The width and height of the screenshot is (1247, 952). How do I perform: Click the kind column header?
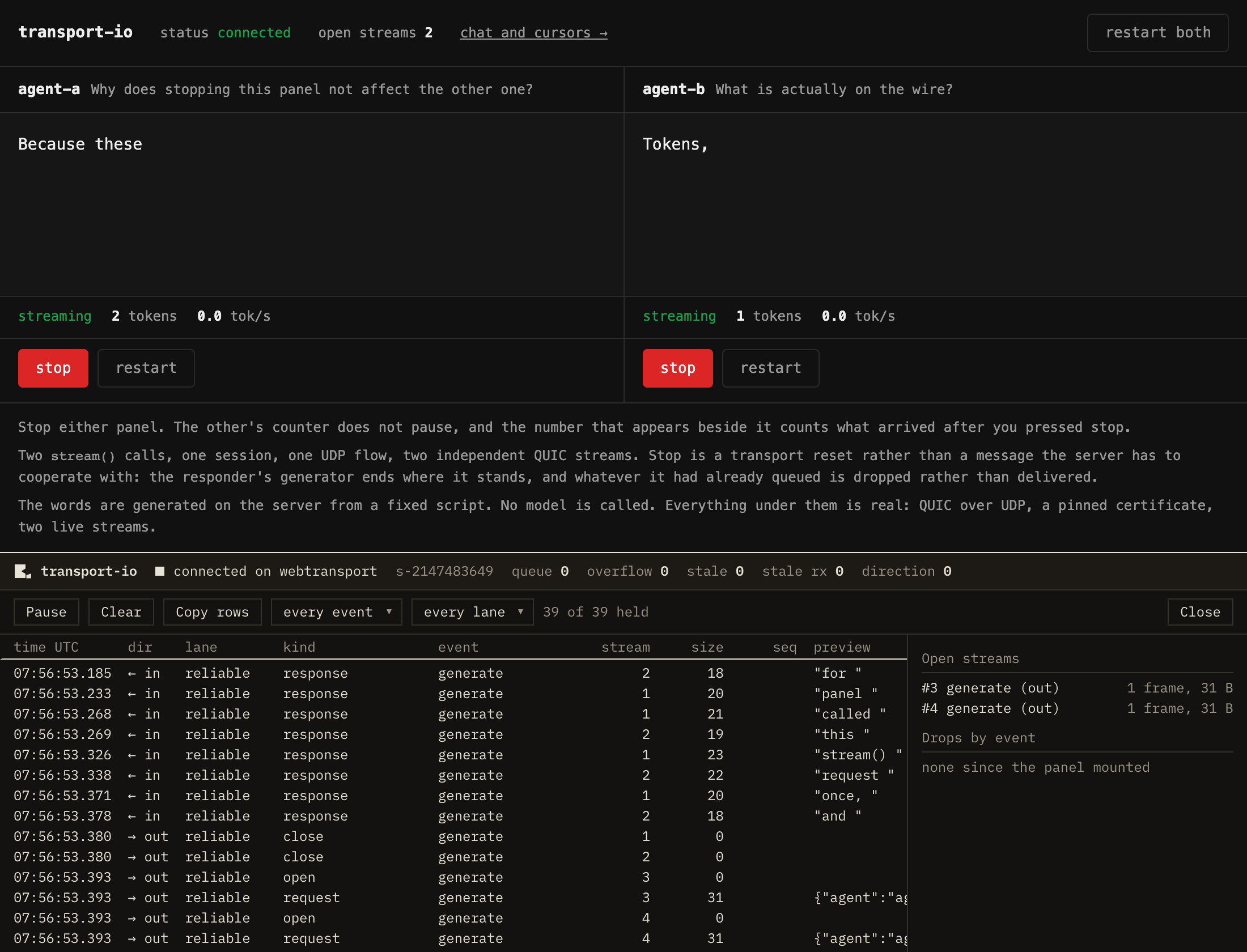pyautogui.click(x=299, y=647)
